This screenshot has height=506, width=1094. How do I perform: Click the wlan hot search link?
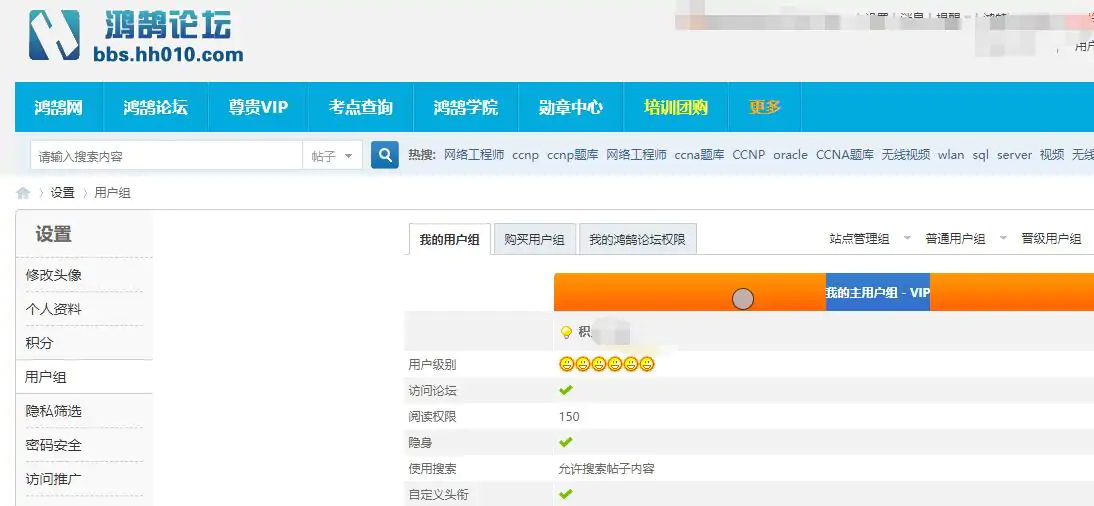[951, 155]
